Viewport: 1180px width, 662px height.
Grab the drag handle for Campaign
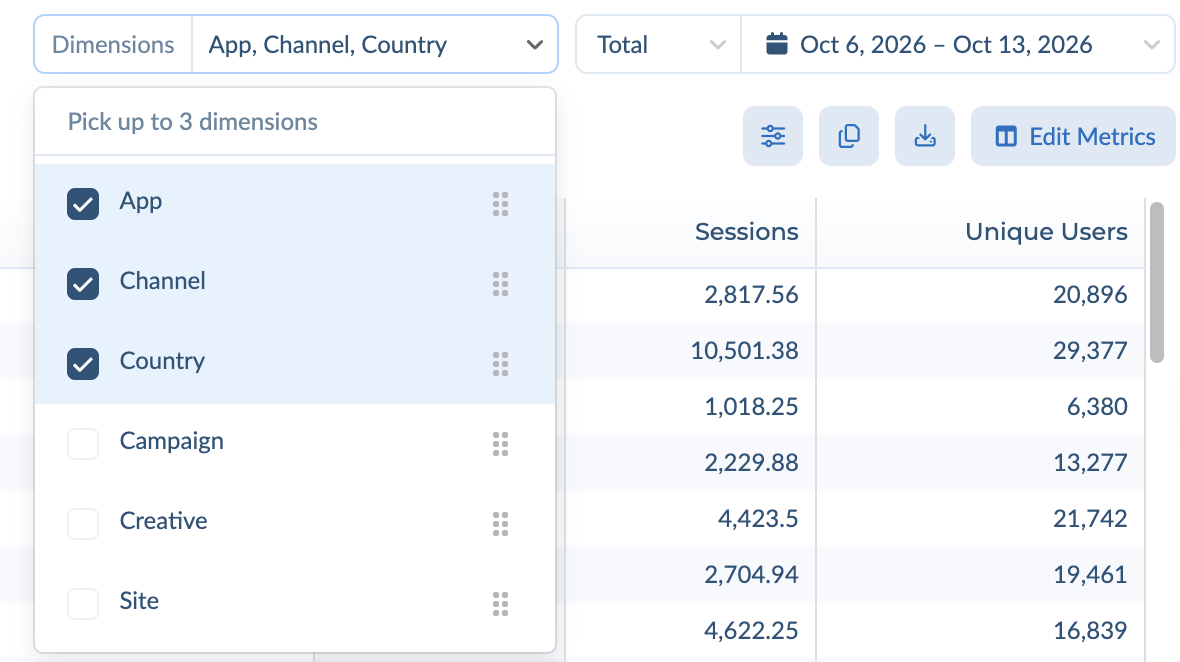[x=500, y=444]
